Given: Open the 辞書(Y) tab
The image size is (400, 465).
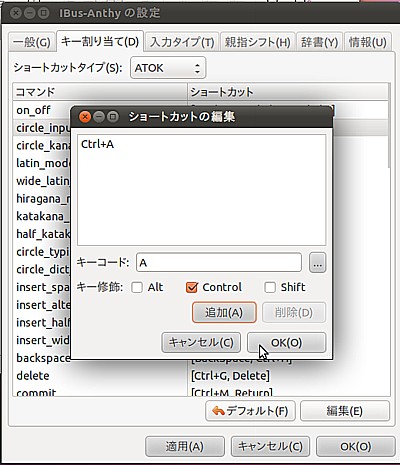Looking at the screenshot, I should point(319,42).
